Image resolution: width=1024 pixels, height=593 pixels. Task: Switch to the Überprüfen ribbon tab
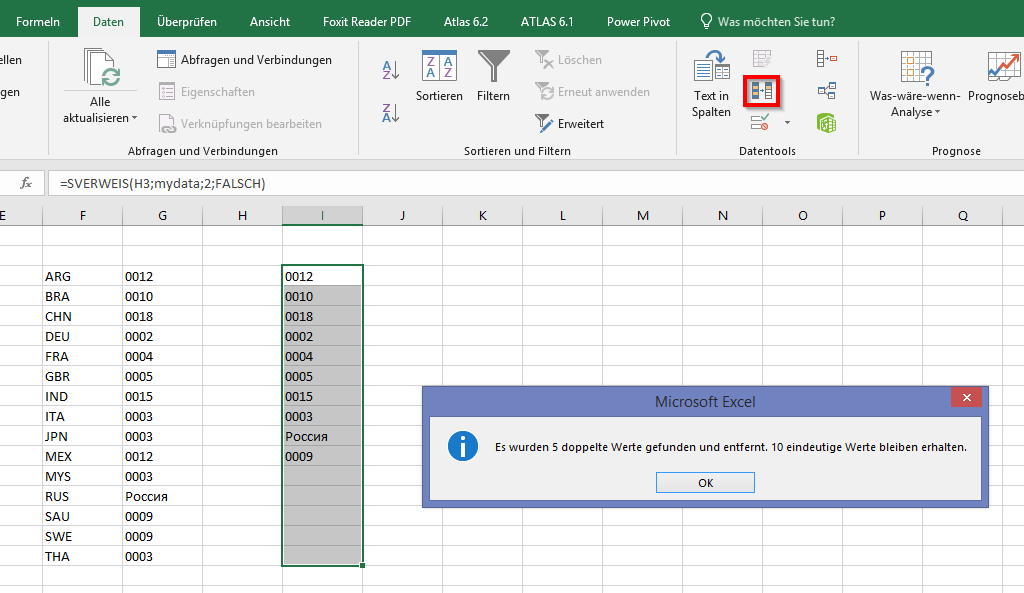click(186, 21)
